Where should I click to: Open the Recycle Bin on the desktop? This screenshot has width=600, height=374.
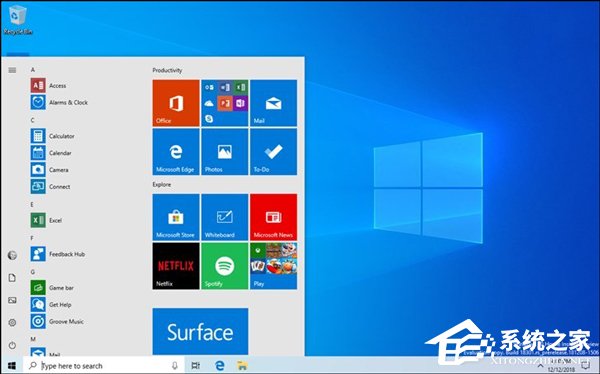point(18,20)
